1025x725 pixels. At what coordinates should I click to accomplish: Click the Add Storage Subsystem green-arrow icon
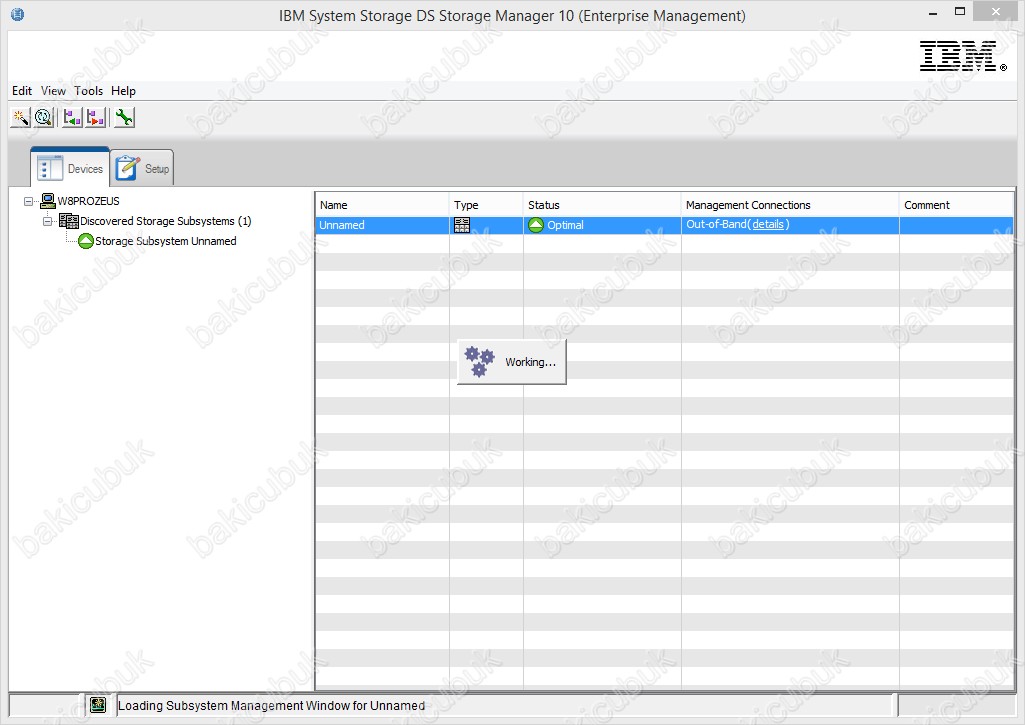(x=72, y=118)
